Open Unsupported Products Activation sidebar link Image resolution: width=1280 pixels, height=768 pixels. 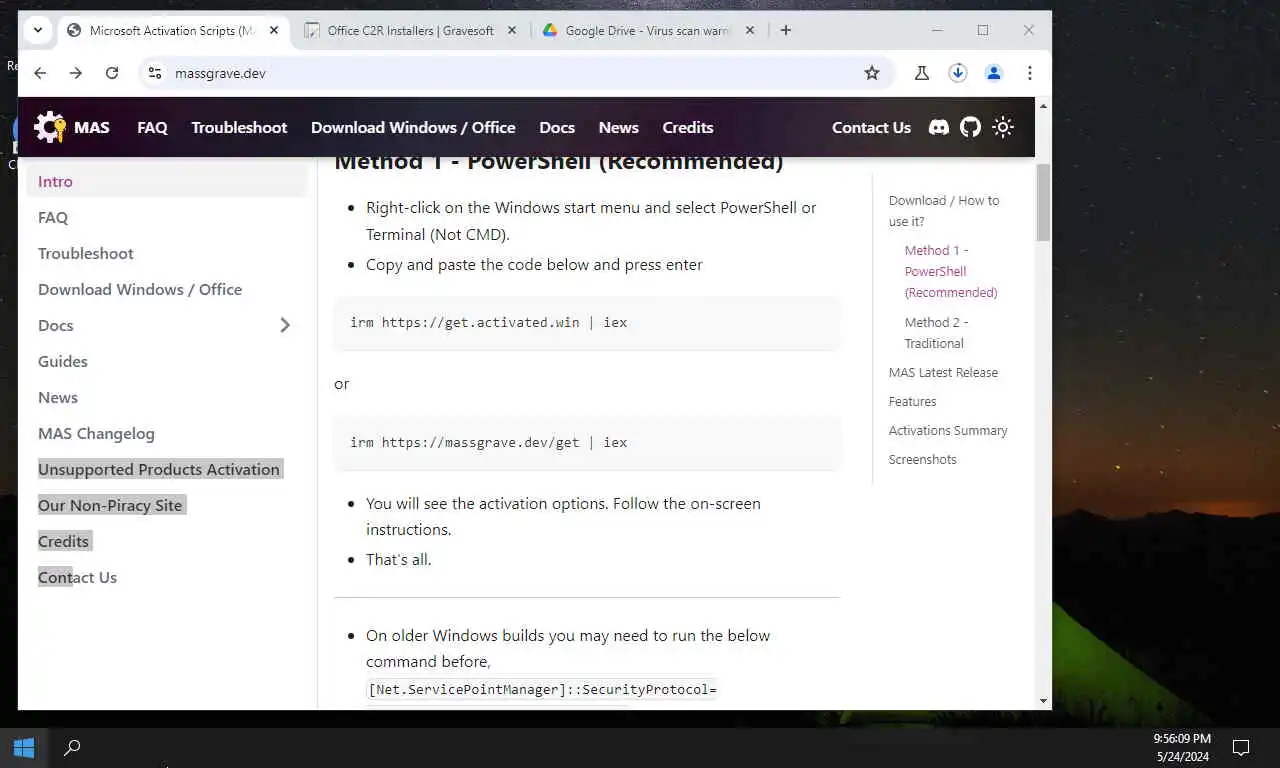click(x=159, y=469)
